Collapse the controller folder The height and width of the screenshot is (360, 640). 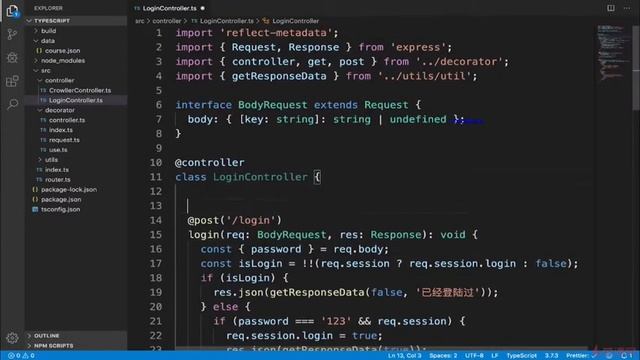point(76,80)
